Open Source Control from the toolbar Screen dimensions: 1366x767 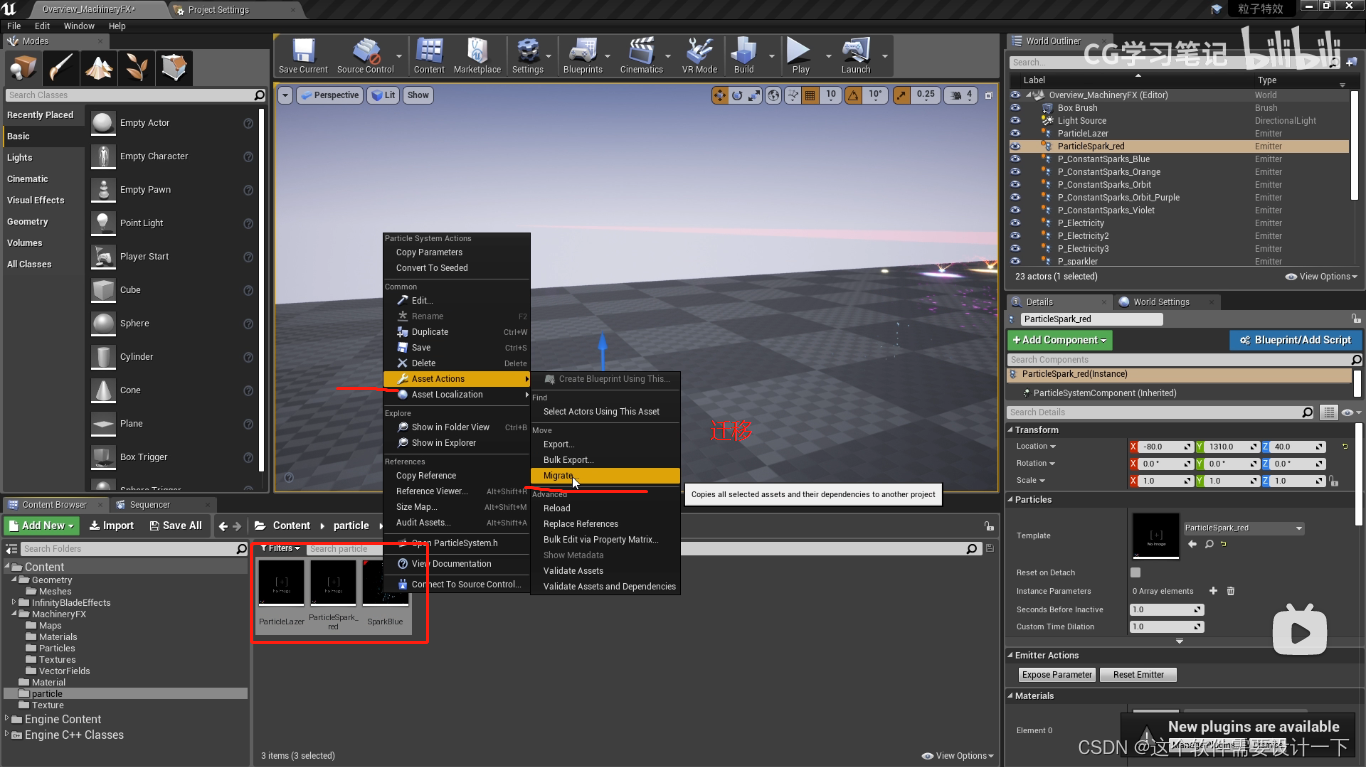pyautogui.click(x=365, y=55)
